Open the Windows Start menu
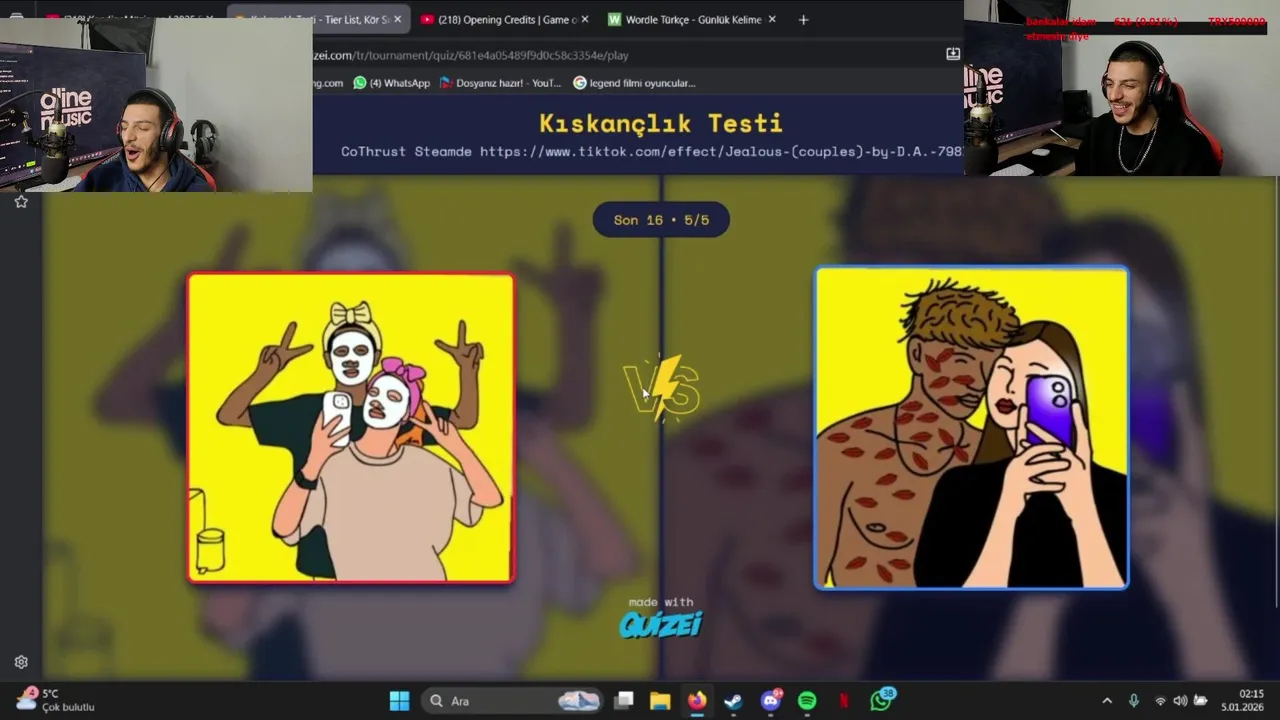 tap(399, 701)
